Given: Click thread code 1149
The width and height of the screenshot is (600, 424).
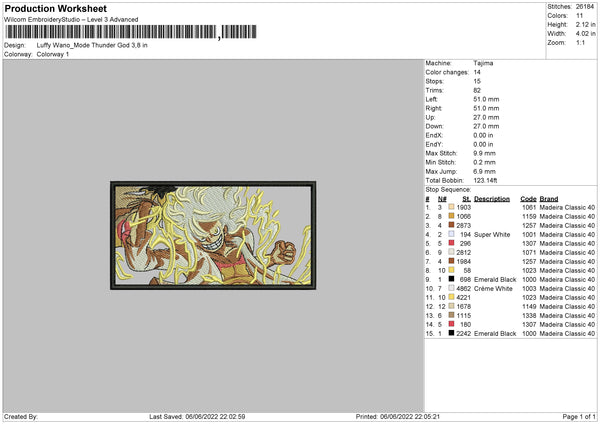Looking at the screenshot, I should (x=529, y=307).
